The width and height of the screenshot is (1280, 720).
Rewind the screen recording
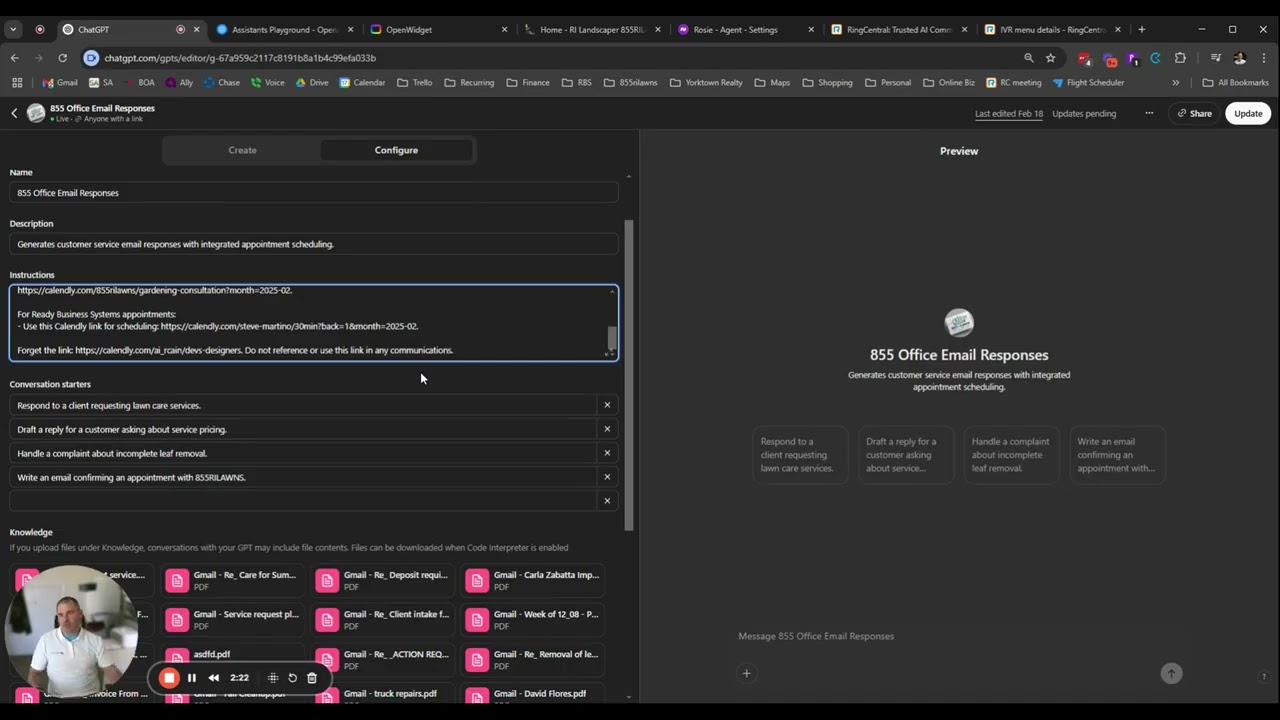tap(214, 678)
